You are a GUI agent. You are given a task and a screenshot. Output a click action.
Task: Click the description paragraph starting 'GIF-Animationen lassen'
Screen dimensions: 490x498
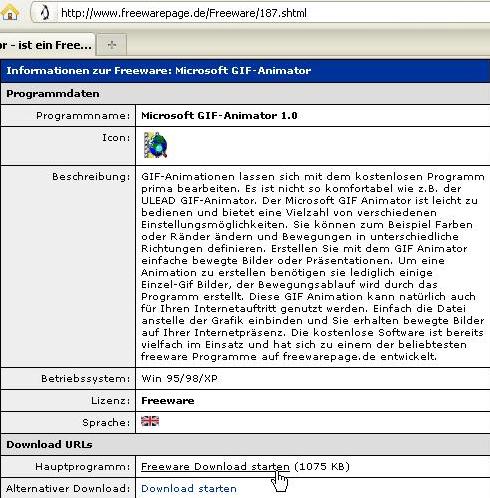pos(313,267)
